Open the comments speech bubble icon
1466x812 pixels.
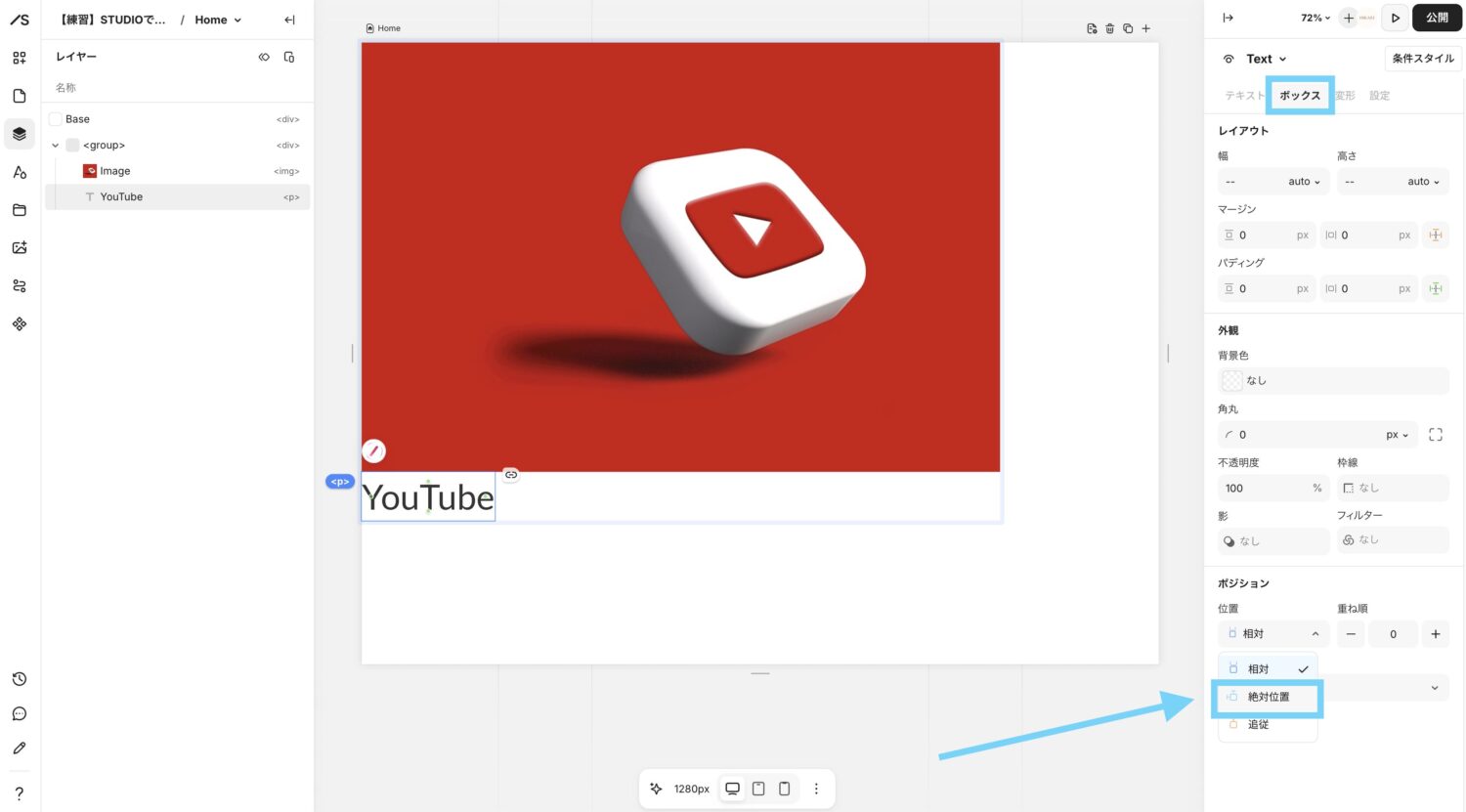tap(20, 714)
